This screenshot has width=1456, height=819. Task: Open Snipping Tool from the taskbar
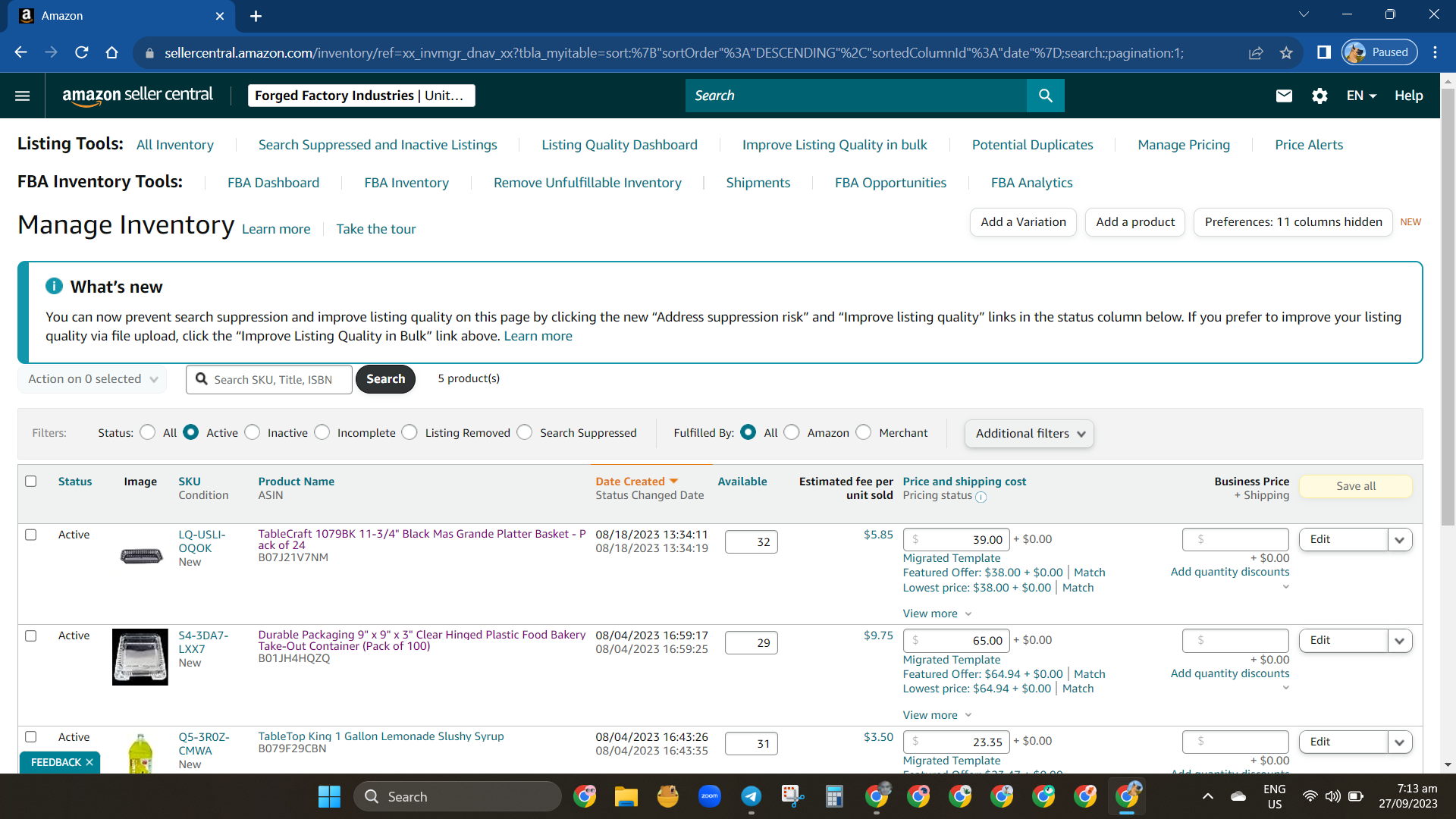(792, 796)
